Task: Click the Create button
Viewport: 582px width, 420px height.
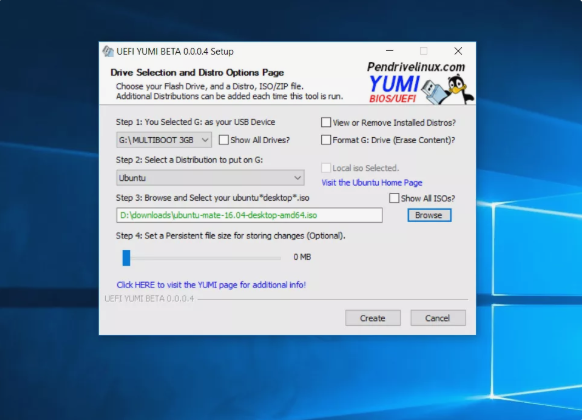Action: point(373,318)
